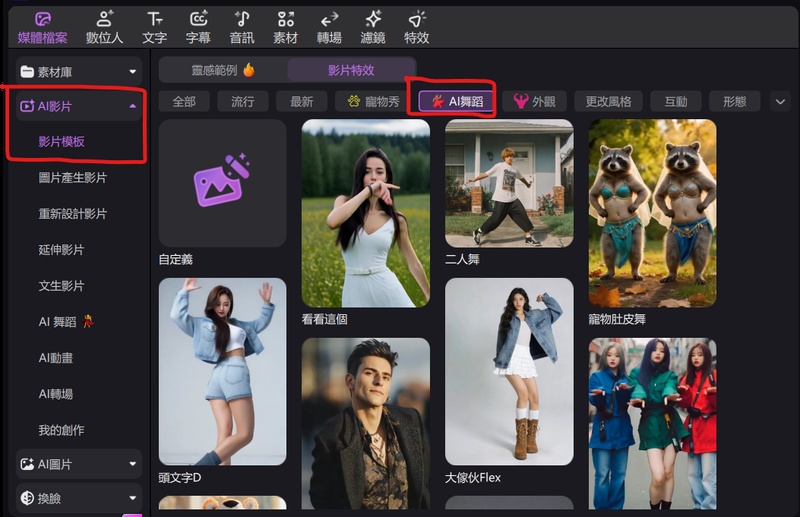Viewport: 800px width, 517px height.
Task: Open 圖片產生影片 in sidebar
Action: click(73, 178)
